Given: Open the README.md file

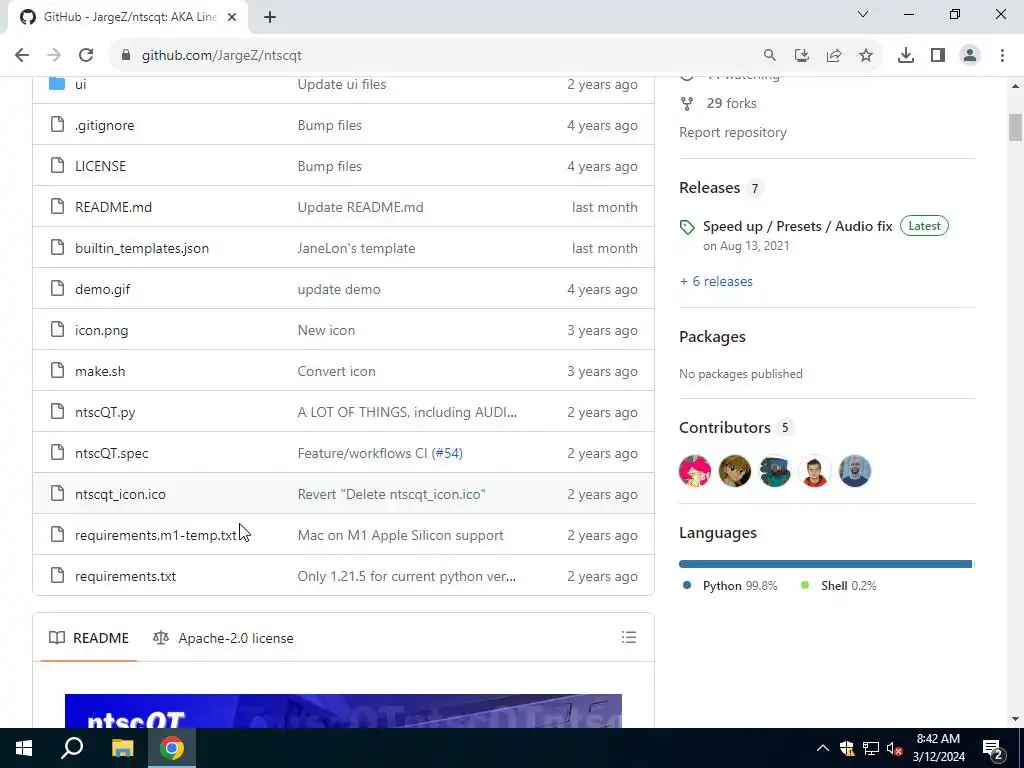Looking at the screenshot, I should pos(114,207).
